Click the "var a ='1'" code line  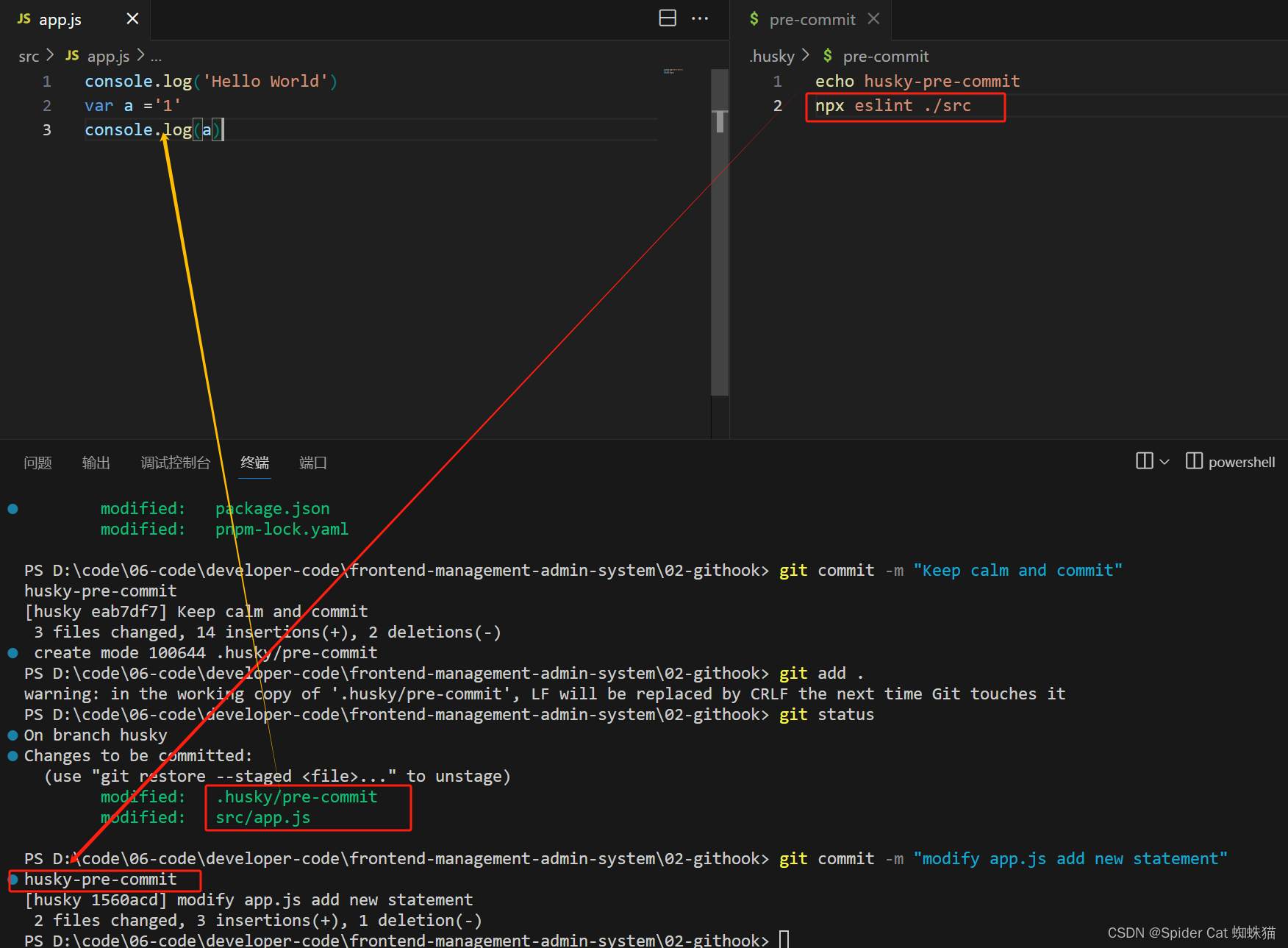coord(132,106)
